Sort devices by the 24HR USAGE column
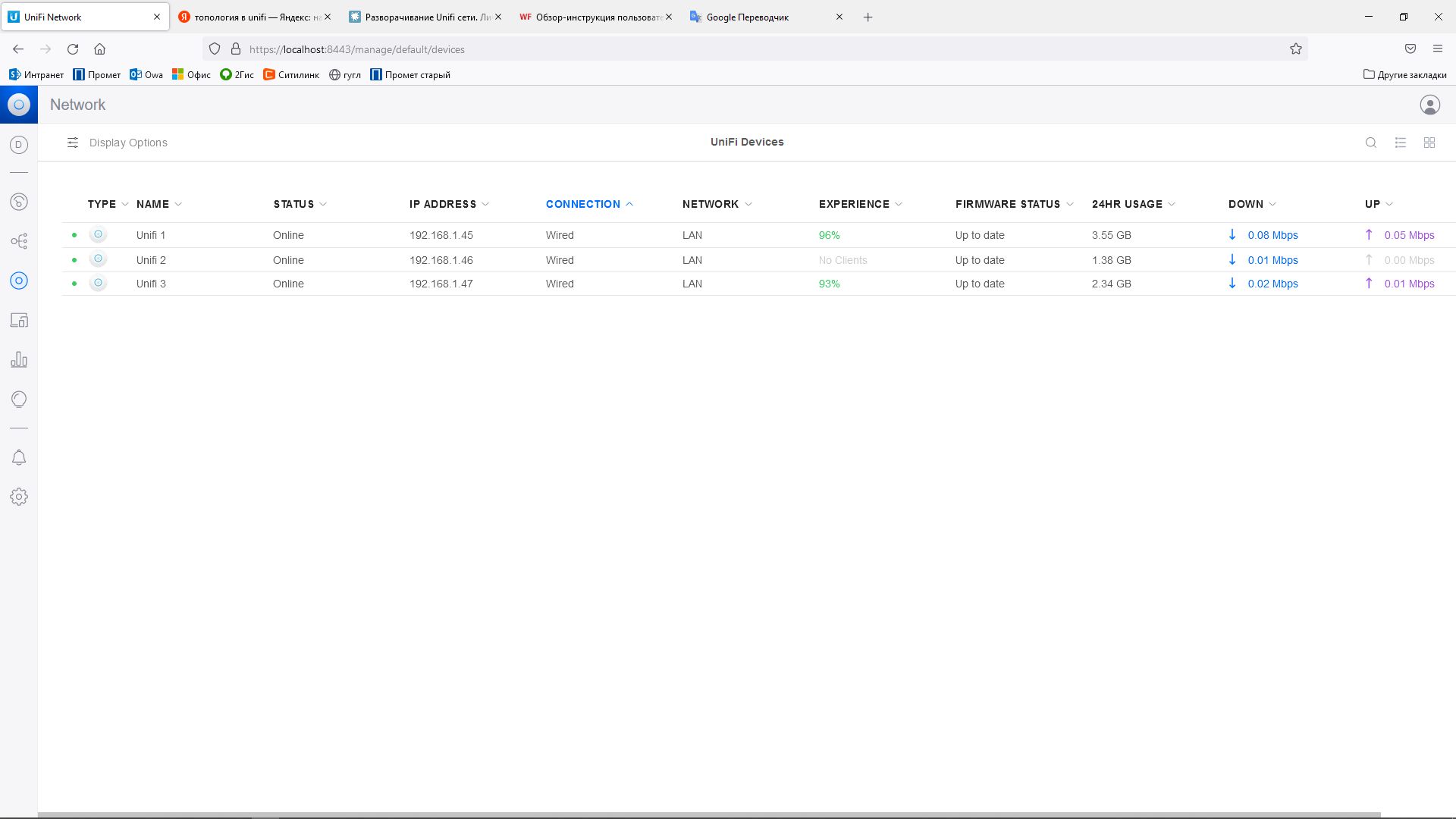Image resolution: width=1456 pixels, height=819 pixels. (x=1134, y=204)
